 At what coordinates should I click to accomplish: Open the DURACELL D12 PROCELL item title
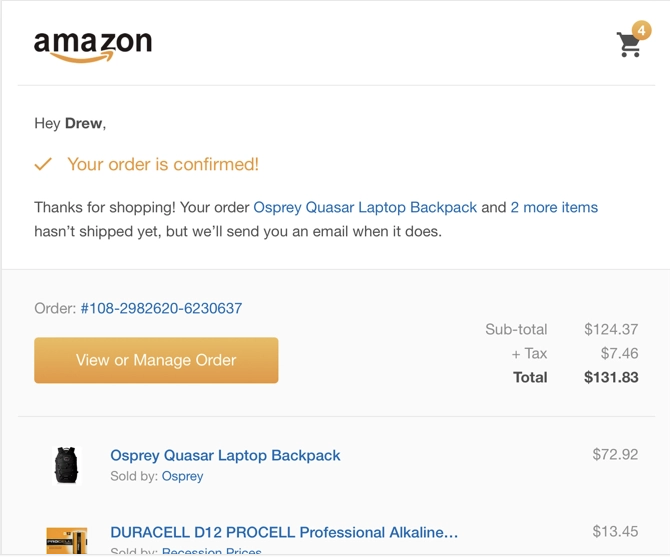pos(284,532)
